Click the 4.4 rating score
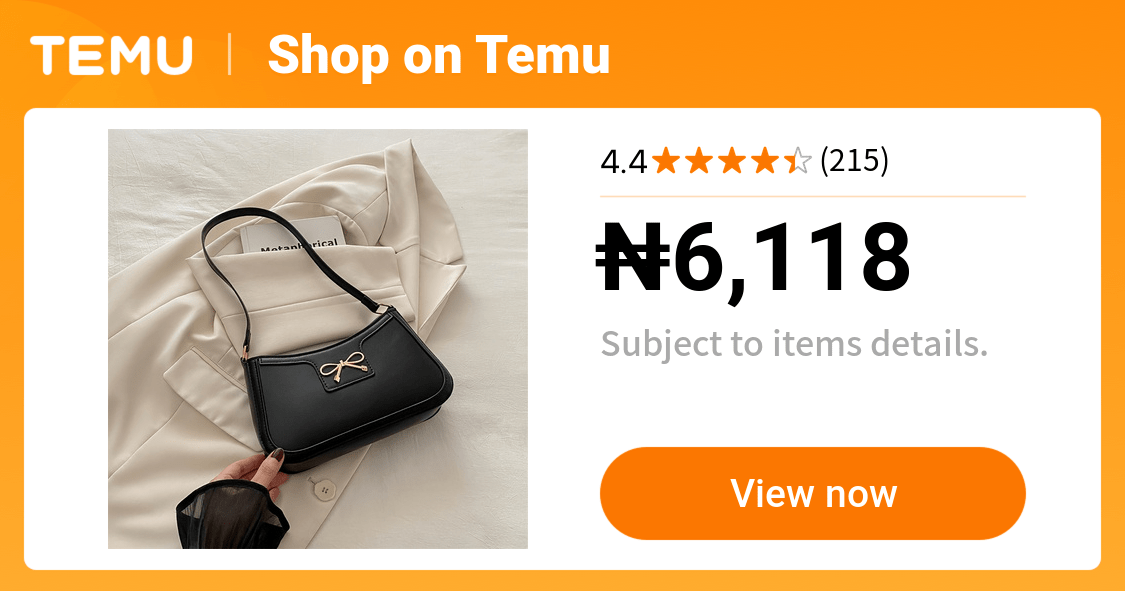This screenshot has width=1125, height=591. 623,161
